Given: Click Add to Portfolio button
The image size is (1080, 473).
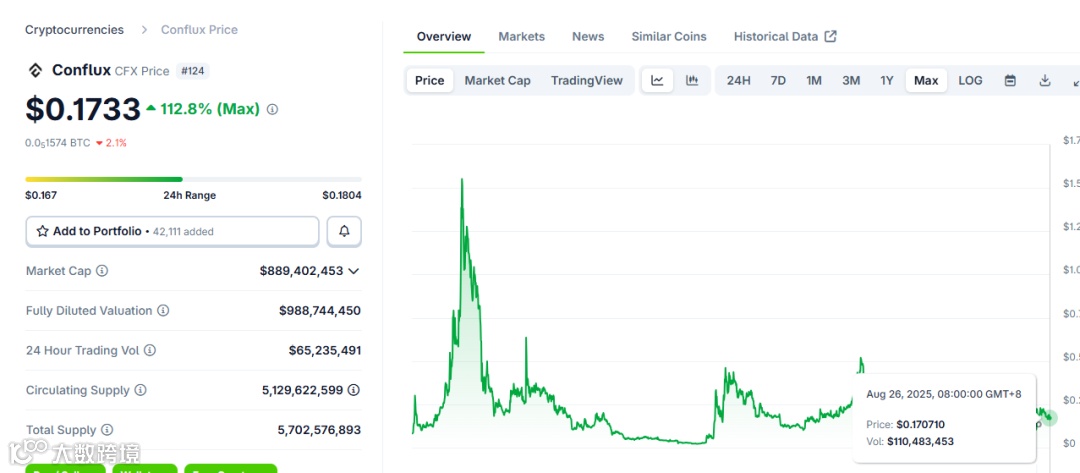Looking at the screenshot, I should pos(172,231).
